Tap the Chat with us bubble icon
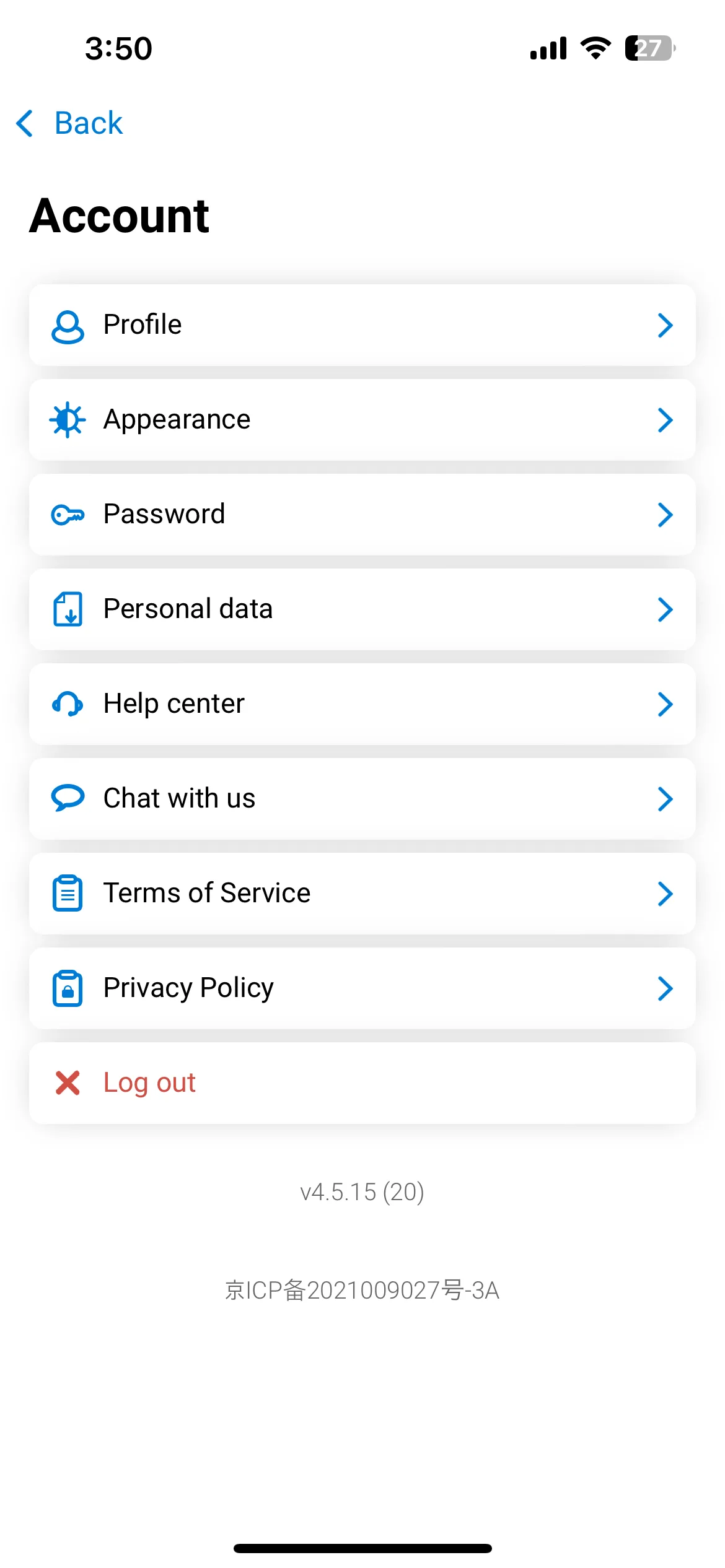 pos(68,798)
